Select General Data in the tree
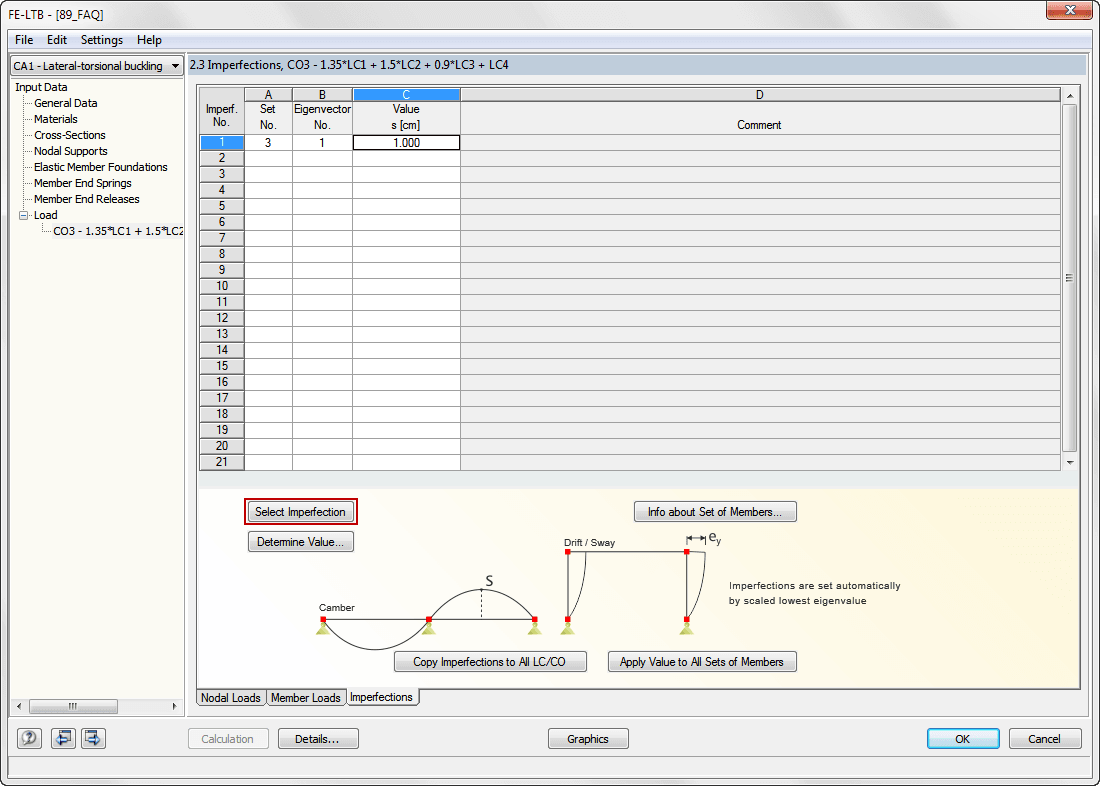The width and height of the screenshot is (1100, 786). [66, 103]
